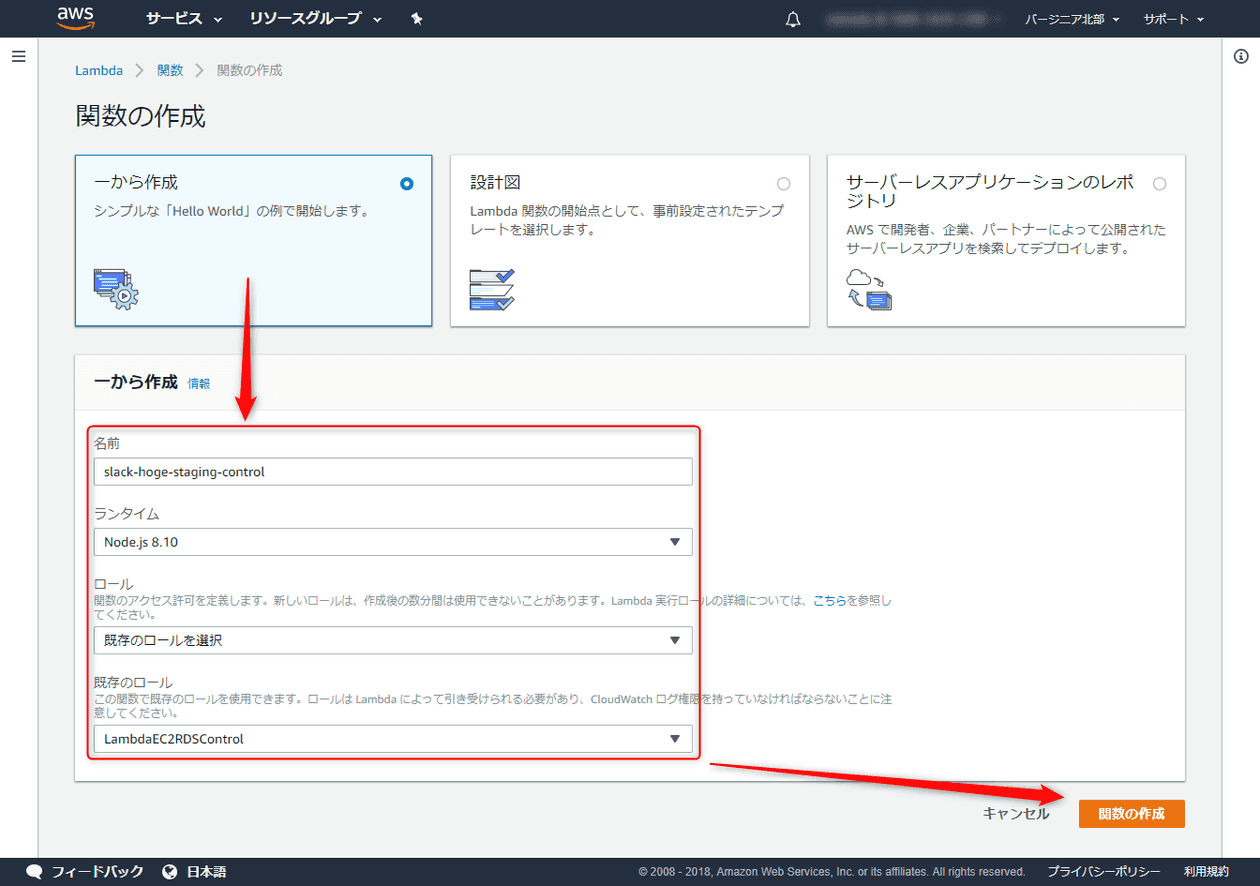Click the globe language icon
Screen dimensions: 1260x886
click(x=169, y=871)
